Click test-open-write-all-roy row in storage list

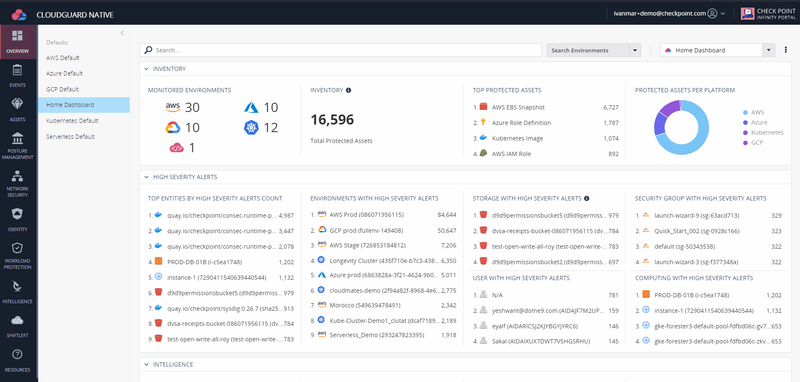tap(546, 246)
